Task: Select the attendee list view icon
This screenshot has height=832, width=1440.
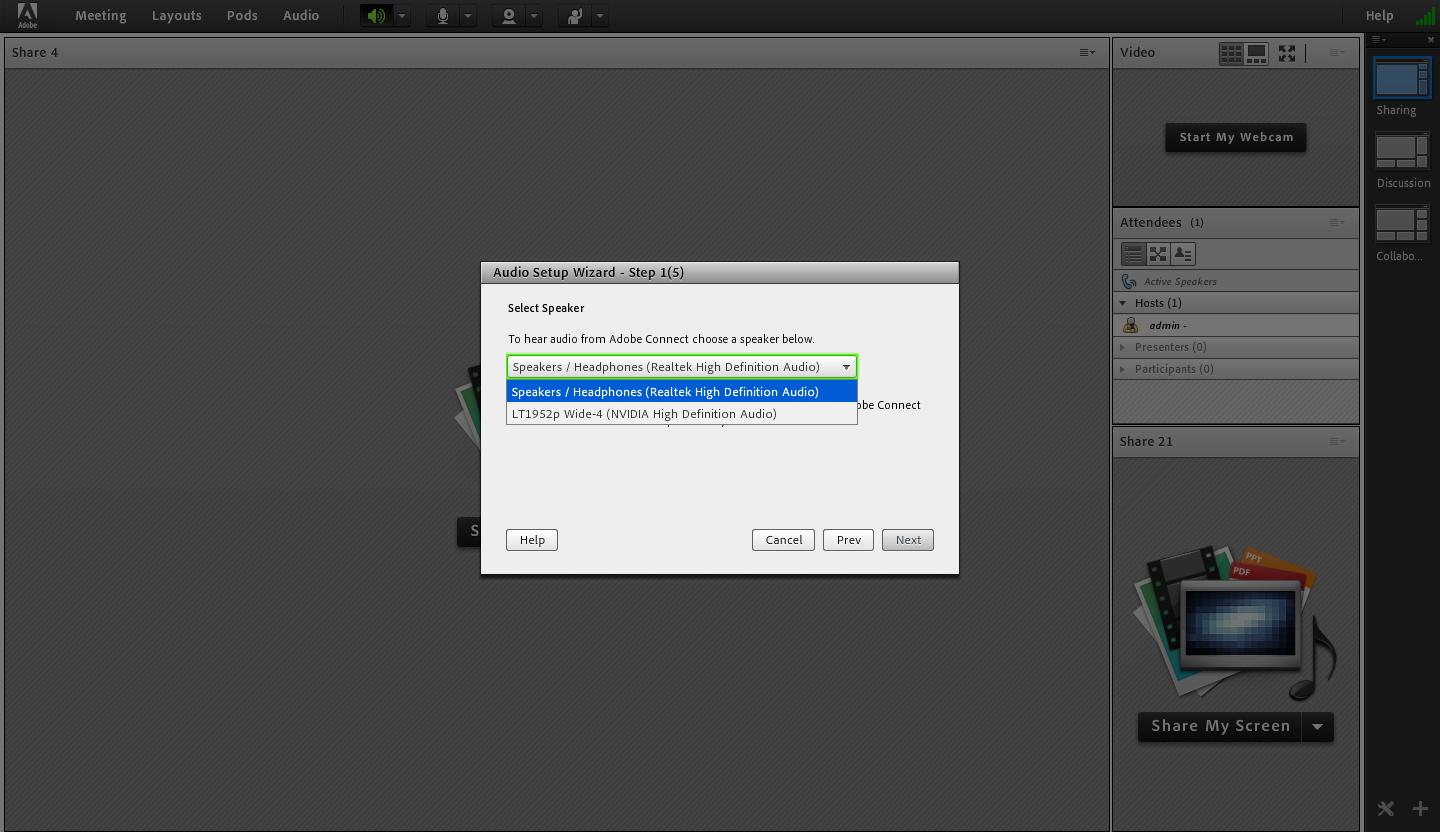Action: tap(1132, 254)
